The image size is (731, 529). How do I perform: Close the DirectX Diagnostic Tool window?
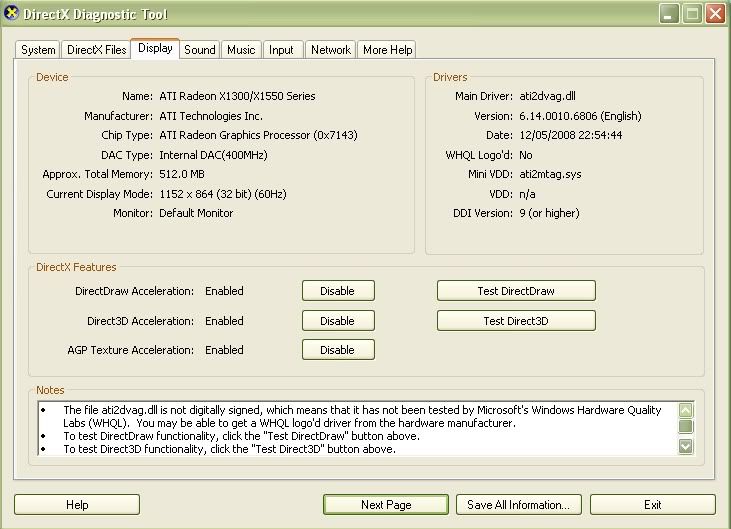[716, 14]
